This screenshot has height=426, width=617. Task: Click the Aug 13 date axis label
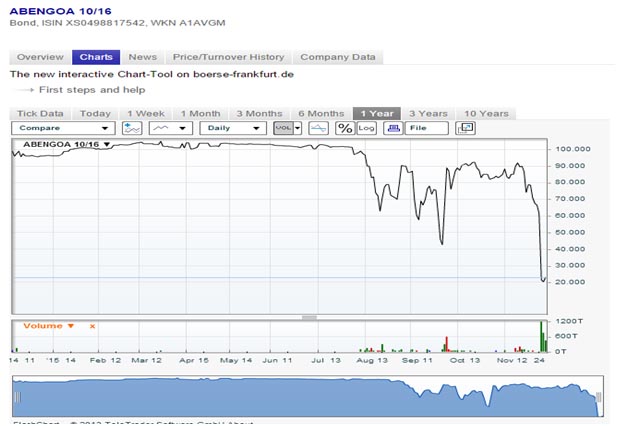pos(372,360)
